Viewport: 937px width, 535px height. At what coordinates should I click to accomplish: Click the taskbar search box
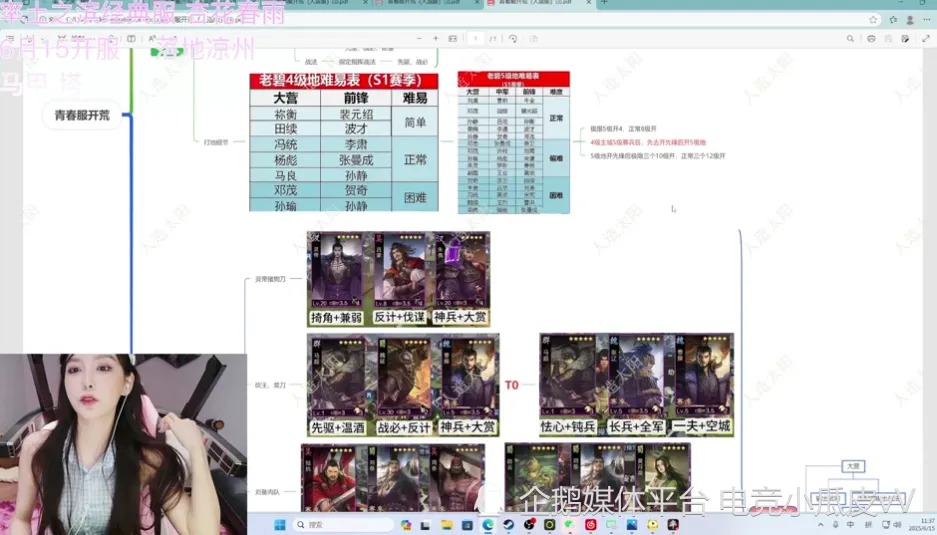tap(344, 525)
